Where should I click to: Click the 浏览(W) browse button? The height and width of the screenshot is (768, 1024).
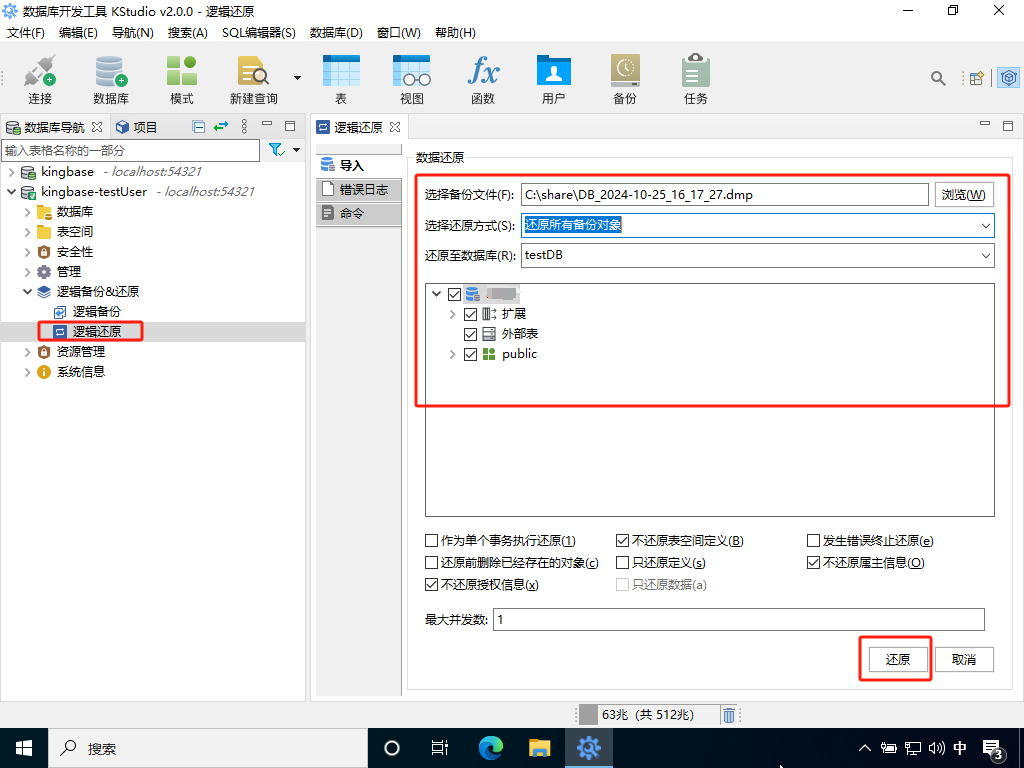click(x=964, y=194)
